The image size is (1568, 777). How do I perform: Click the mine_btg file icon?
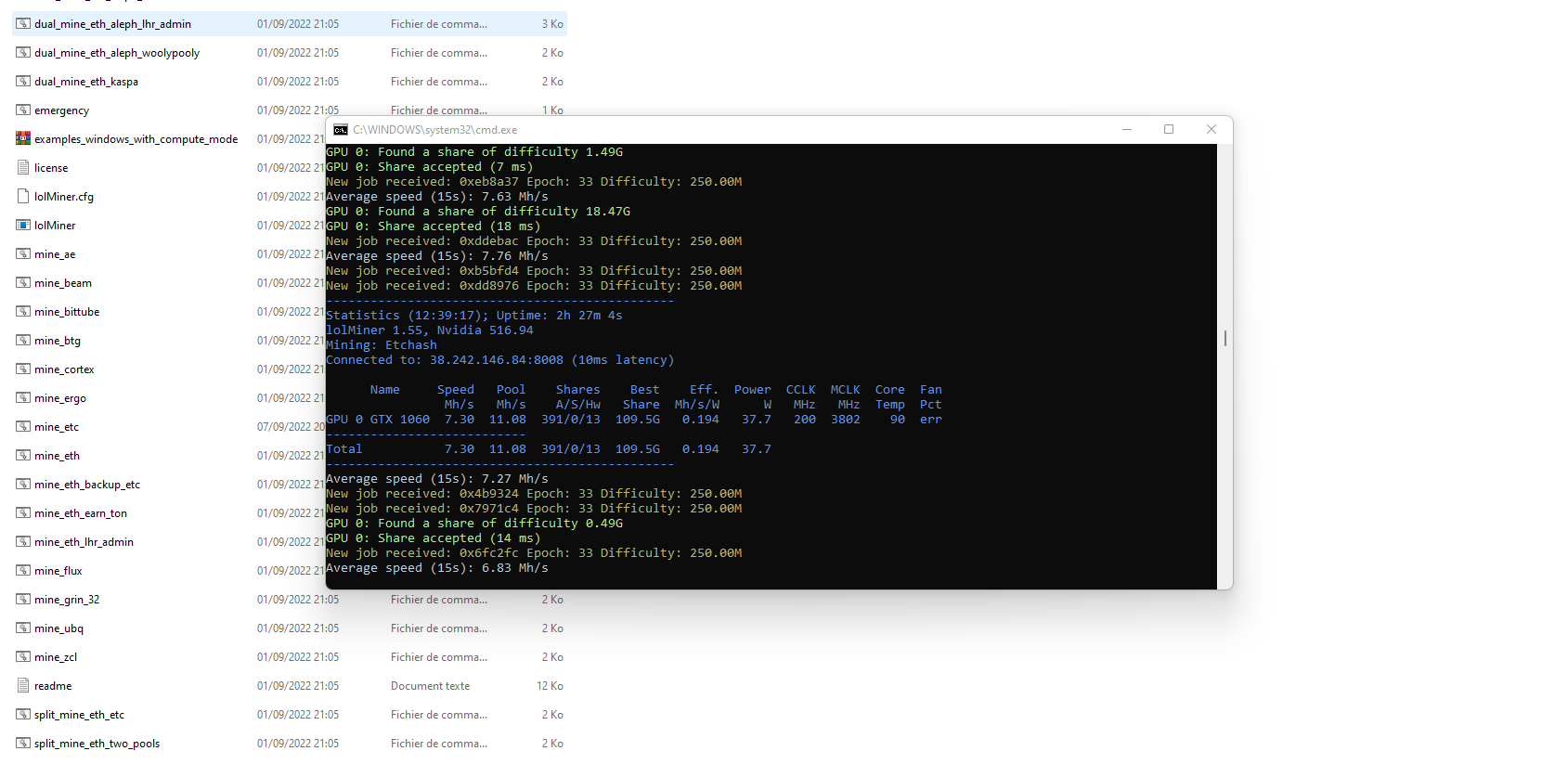(23, 341)
